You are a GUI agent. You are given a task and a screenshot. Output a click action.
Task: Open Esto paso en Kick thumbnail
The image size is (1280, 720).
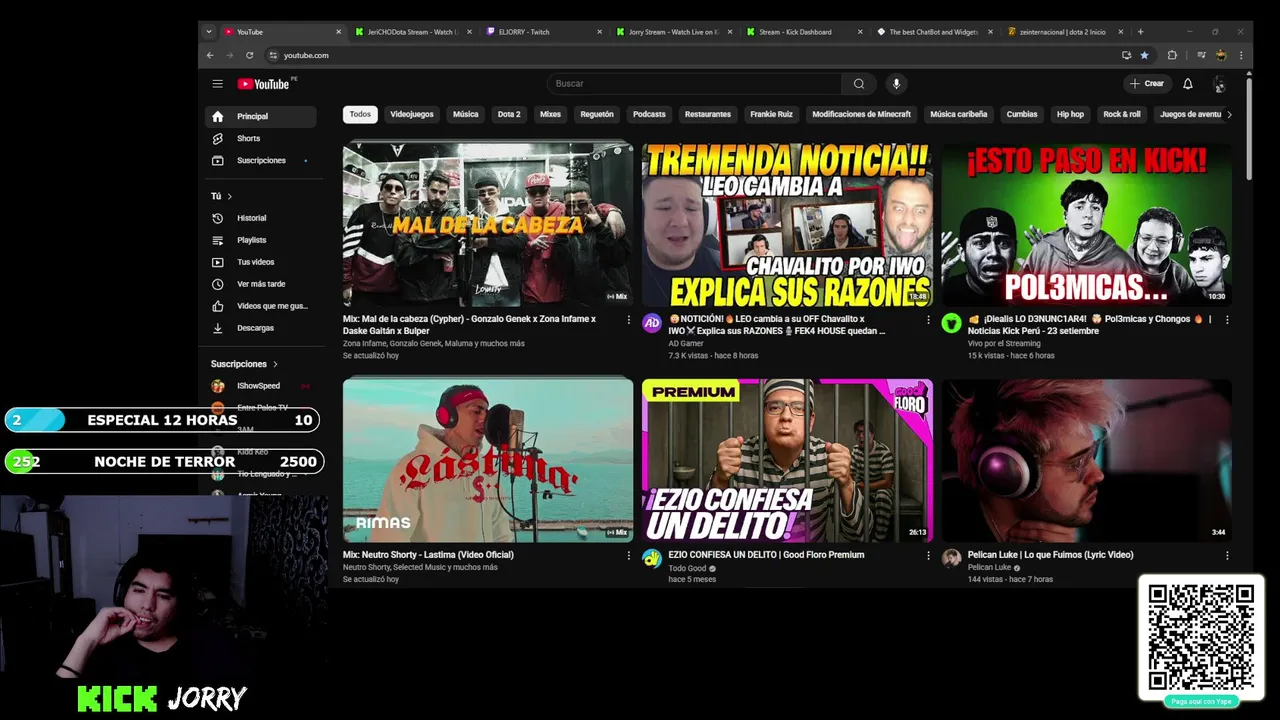coord(1086,225)
